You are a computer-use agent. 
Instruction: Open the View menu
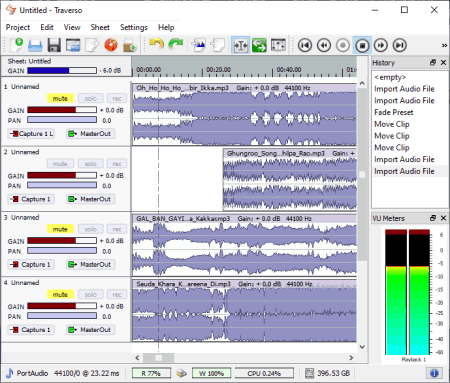click(72, 27)
